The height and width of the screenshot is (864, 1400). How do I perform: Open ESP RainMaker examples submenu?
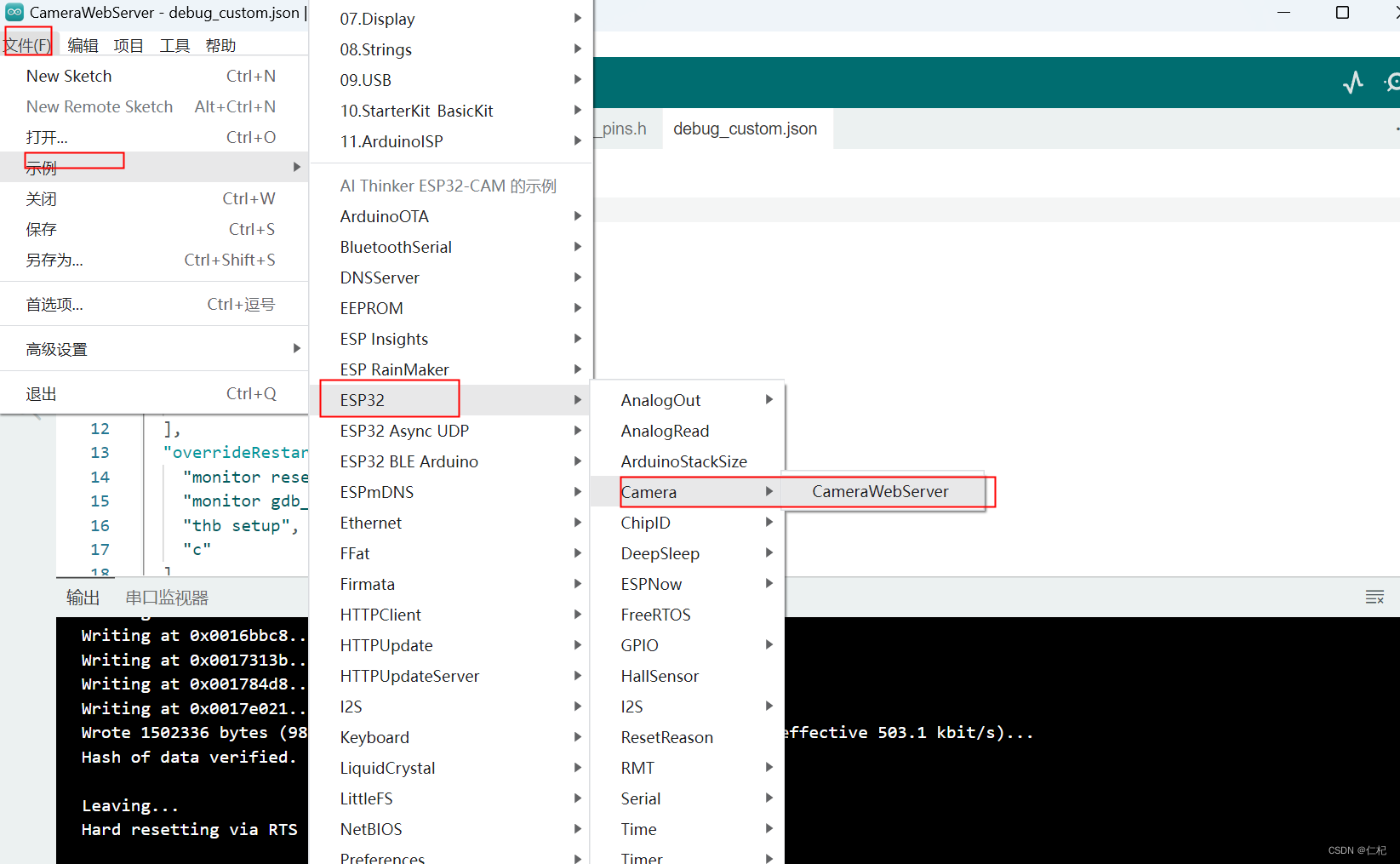coord(451,369)
